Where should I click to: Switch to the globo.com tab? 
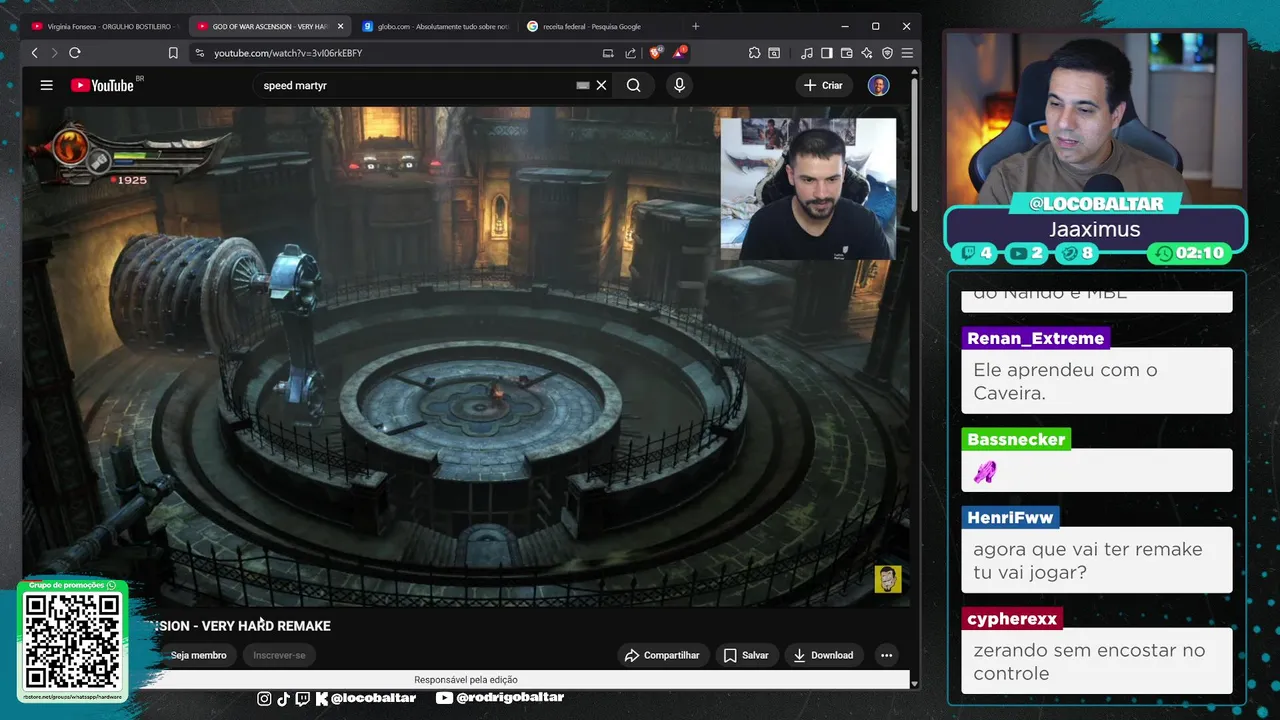coord(434,26)
